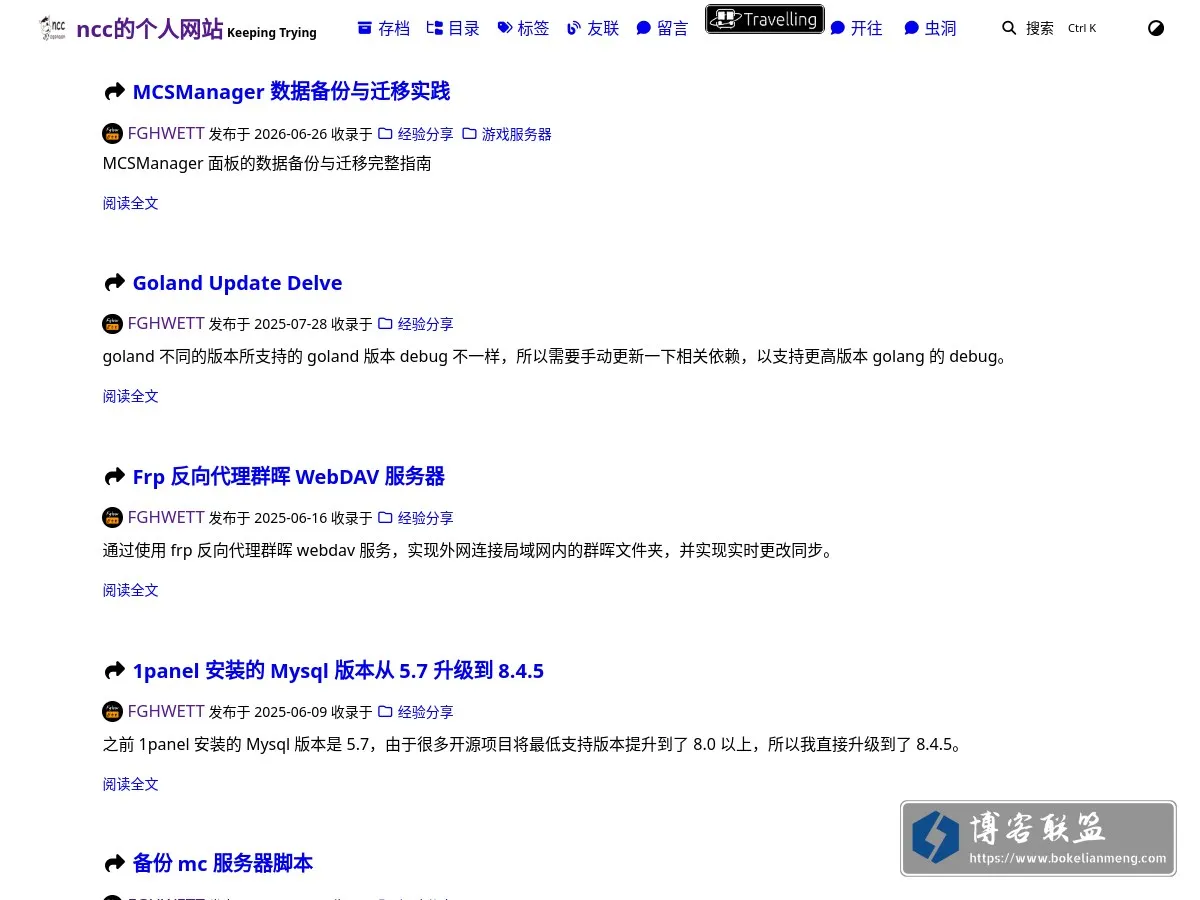
Task: Click the summary text MCSManager 面板的数据备份与迁移完整指南
Action: pyautogui.click(x=267, y=163)
